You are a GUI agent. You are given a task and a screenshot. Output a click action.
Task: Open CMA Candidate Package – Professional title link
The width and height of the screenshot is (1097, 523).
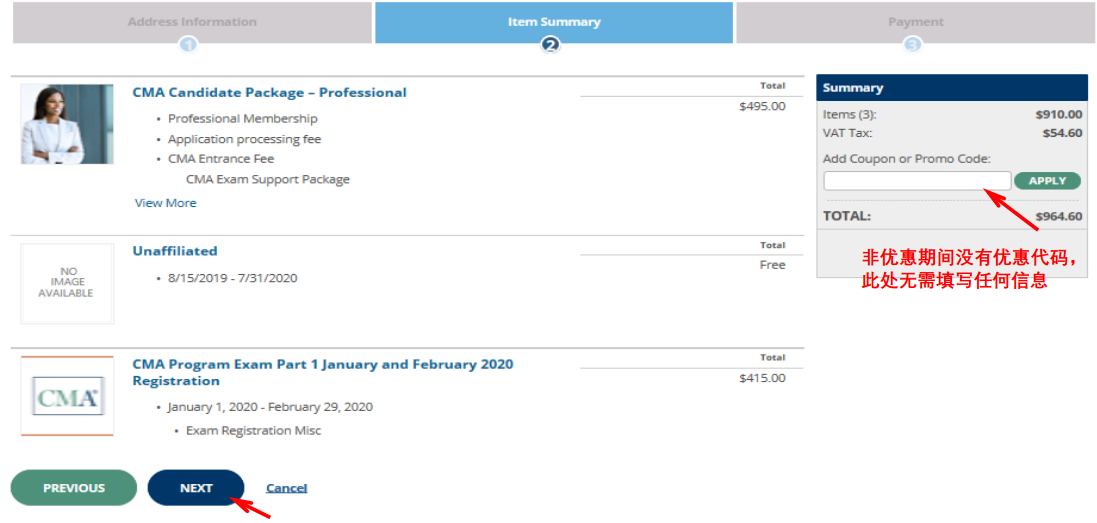pos(269,92)
